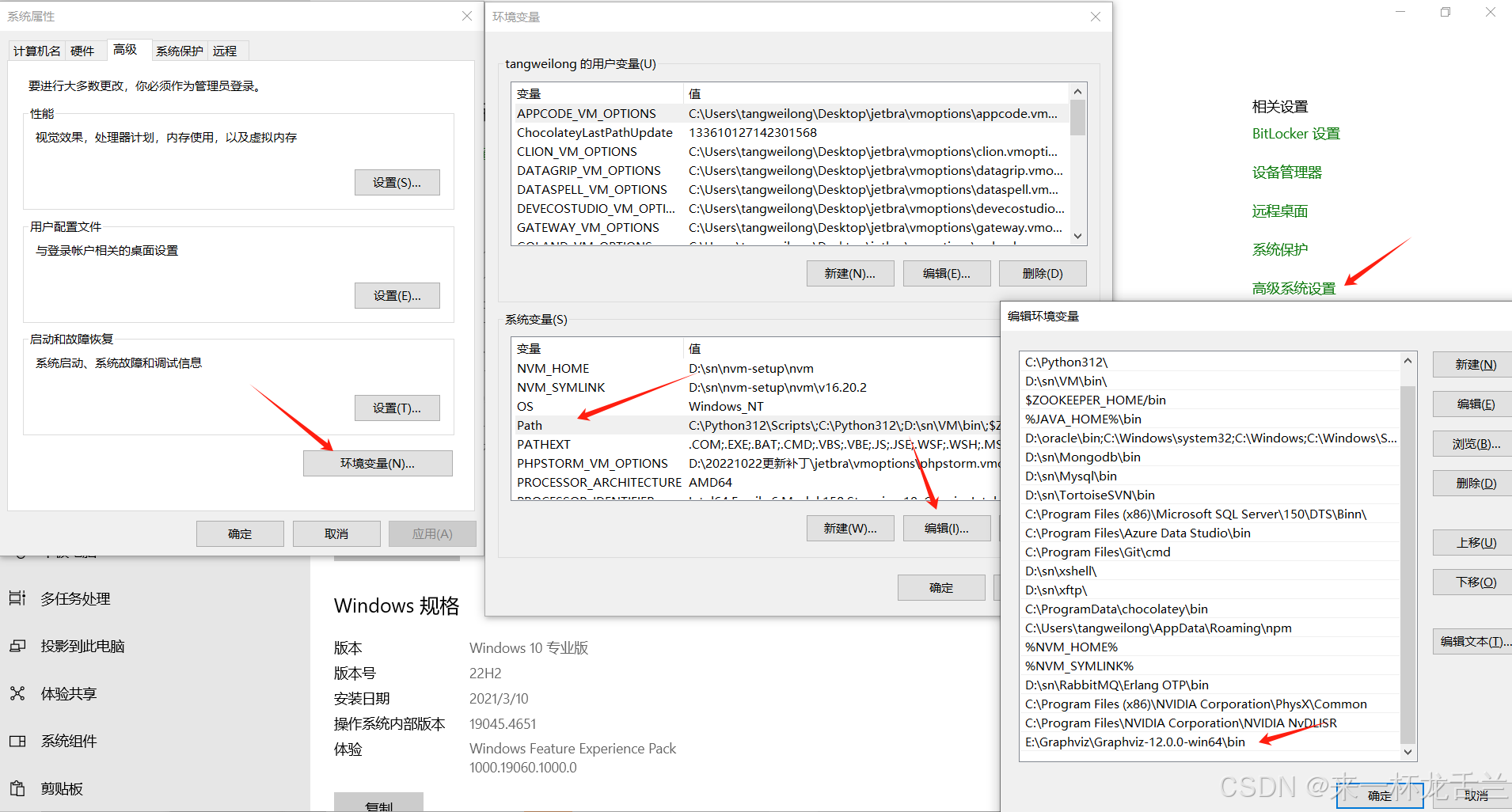
Task: Click the 变量 column header in user variables
Action: pyautogui.click(x=598, y=93)
